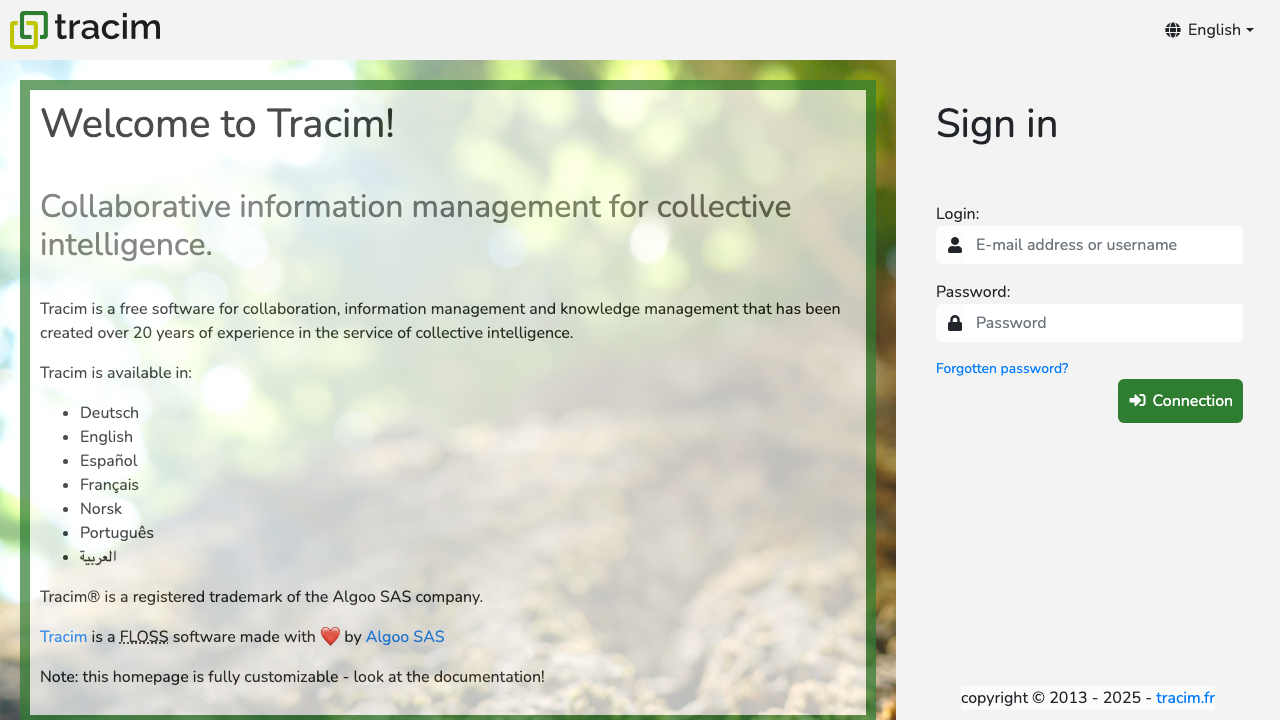Click the Français list item
Viewport: 1280px width, 720px height.
point(109,485)
